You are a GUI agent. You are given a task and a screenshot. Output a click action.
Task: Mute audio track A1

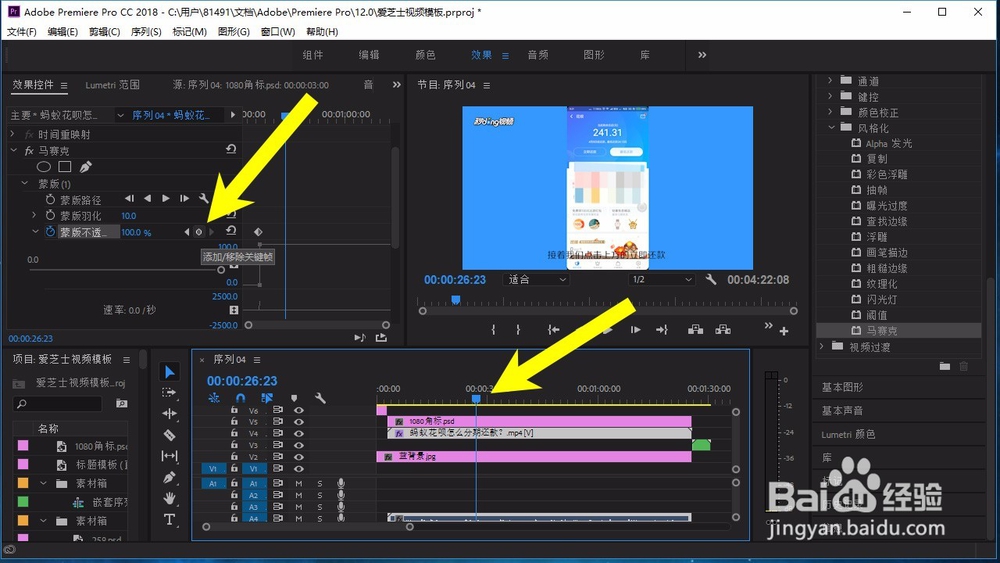298,483
